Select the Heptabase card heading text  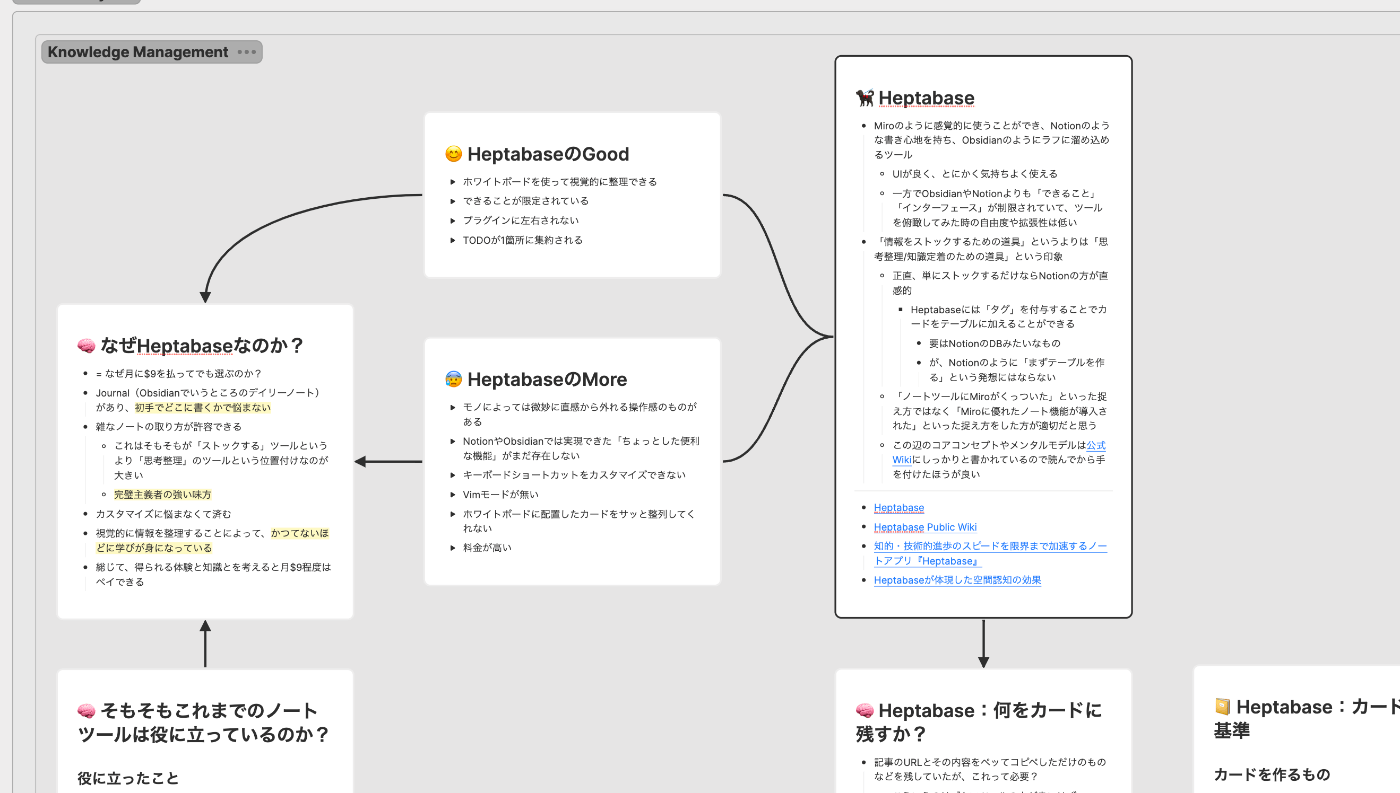(x=926, y=97)
